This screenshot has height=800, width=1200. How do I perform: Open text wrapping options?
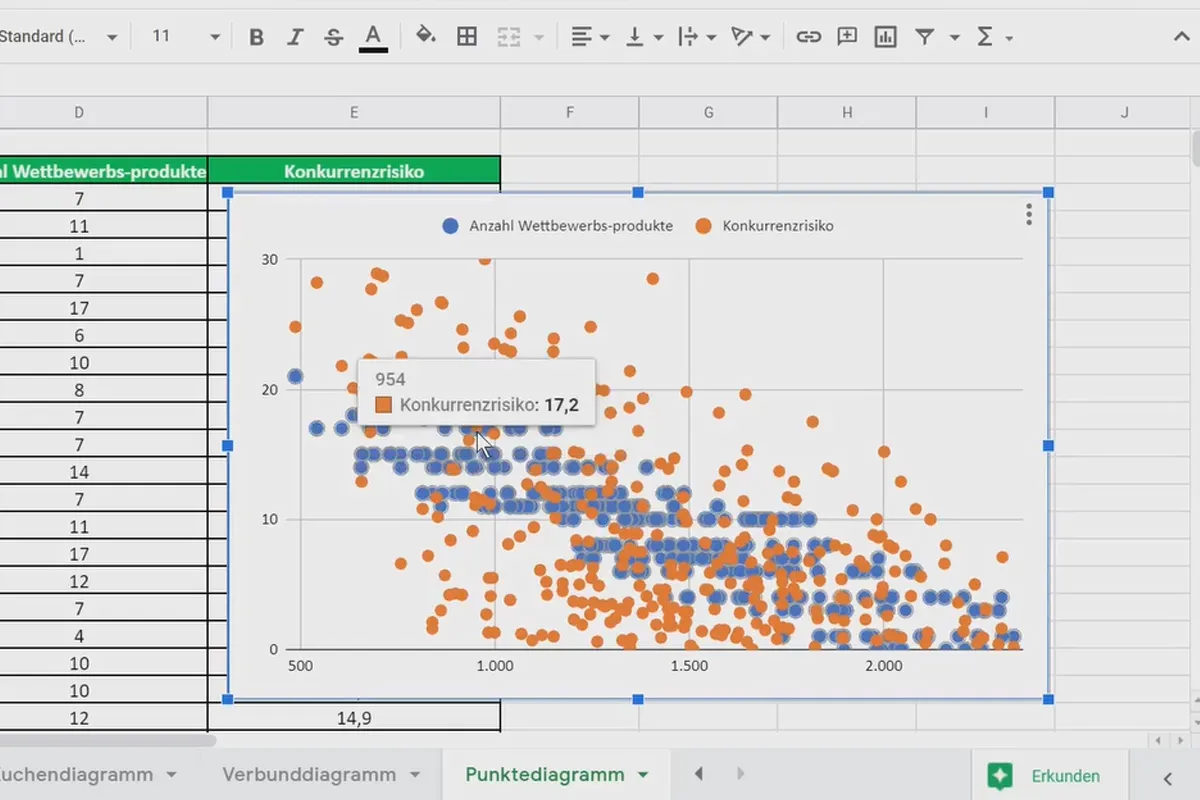pos(697,37)
